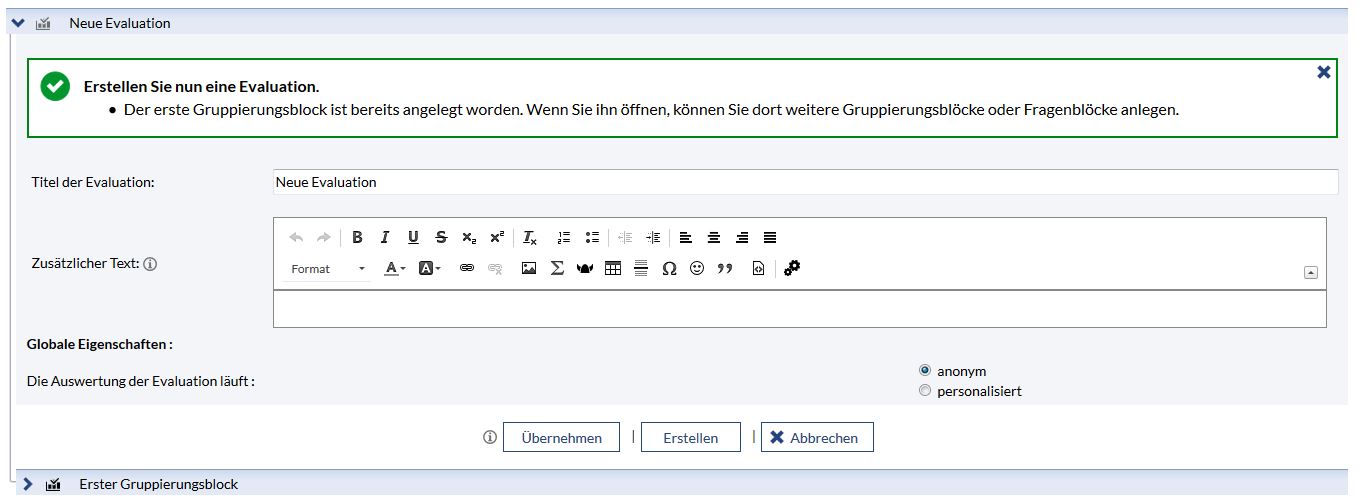
Task: Click the Erstellen button
Action: (690, 438)
